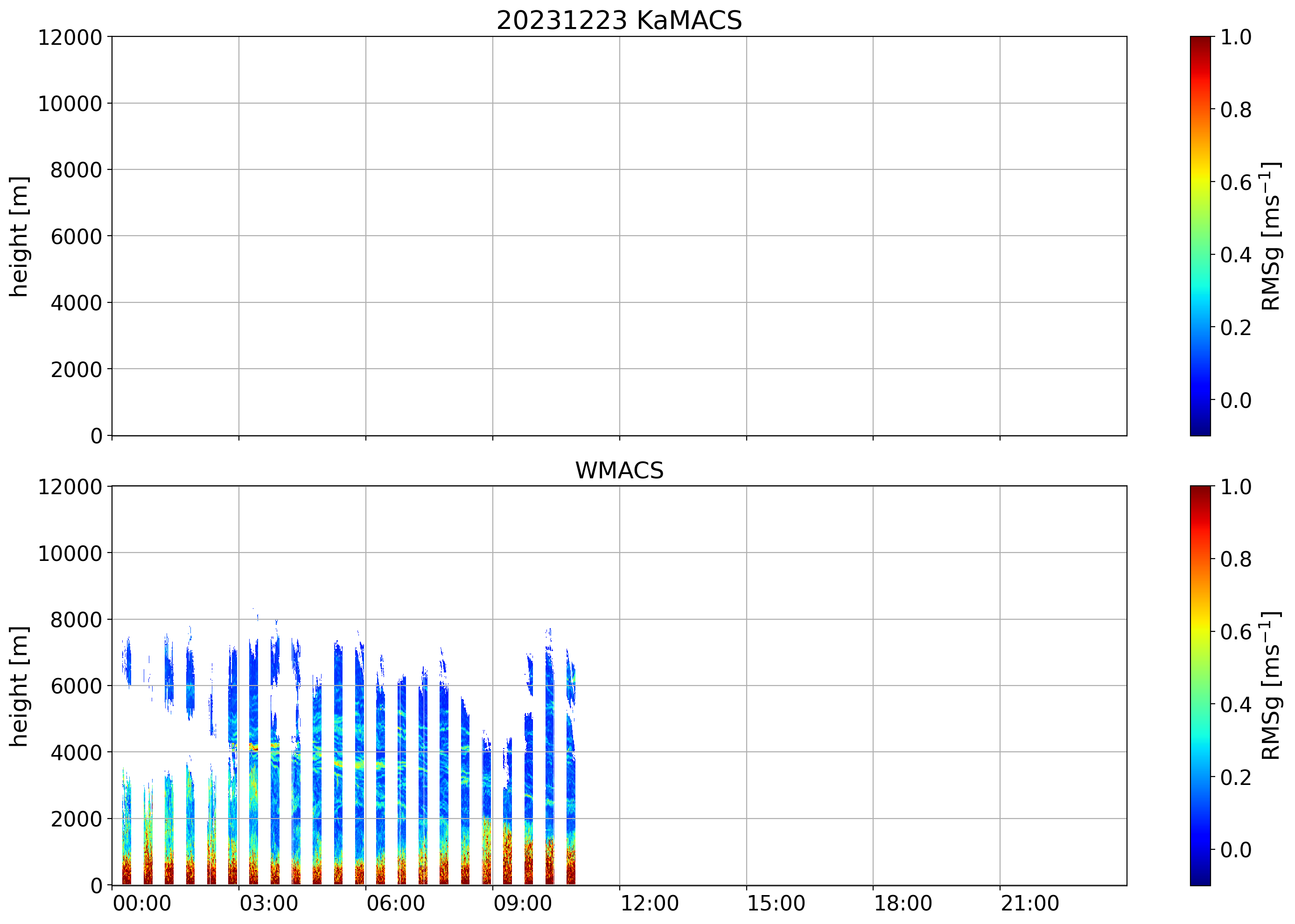Click the top colorbar gradient strip
The width and height of the screenshot is (1295, 924).
1200,236
